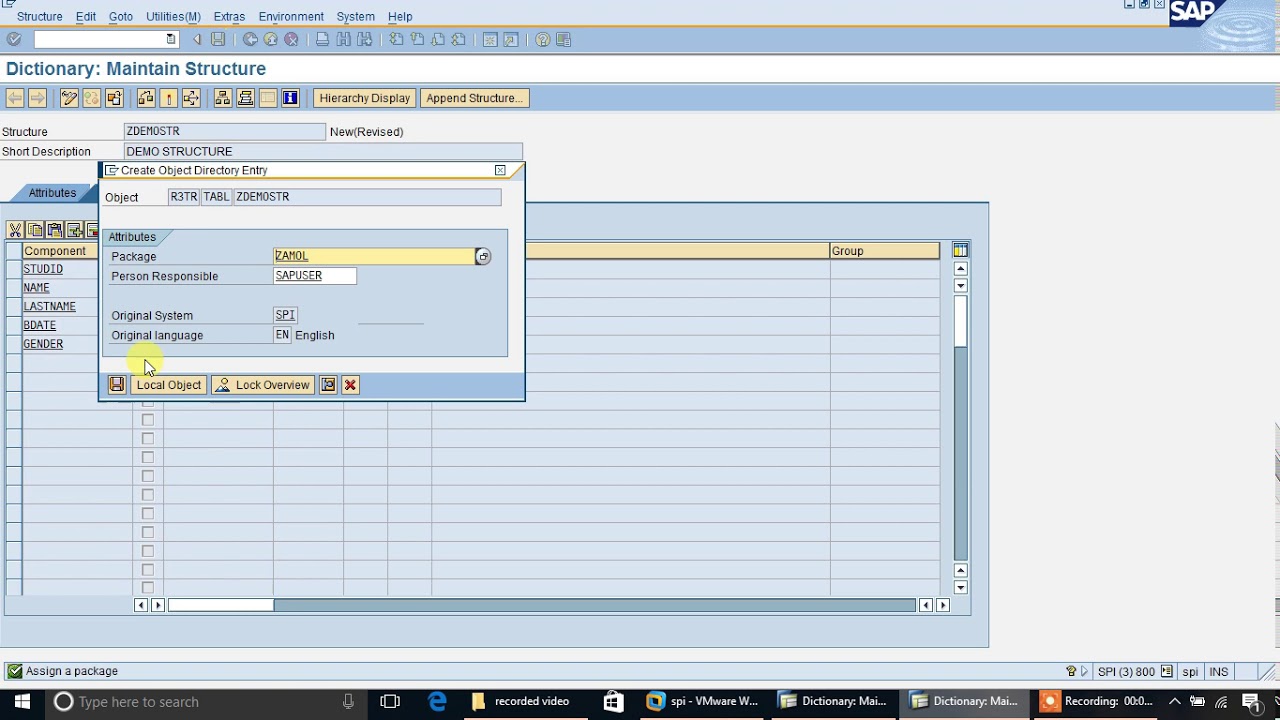
Task: Click the Group column header
Action: click(x=884, y=251)
